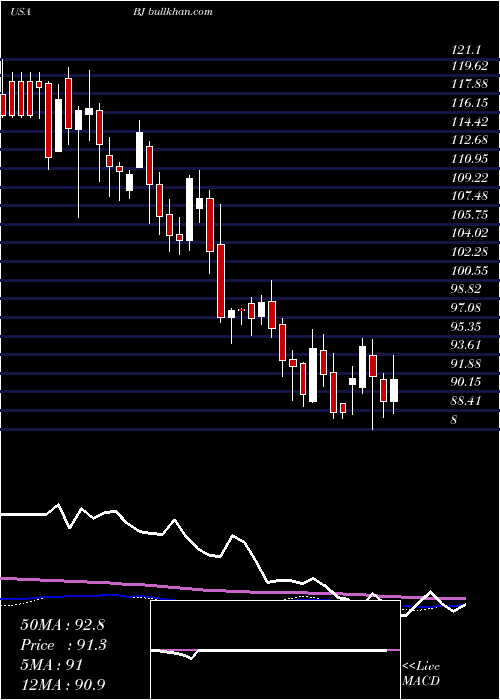
Task: Click the 107.48 price axis label
Action: (x=469, y=196)
